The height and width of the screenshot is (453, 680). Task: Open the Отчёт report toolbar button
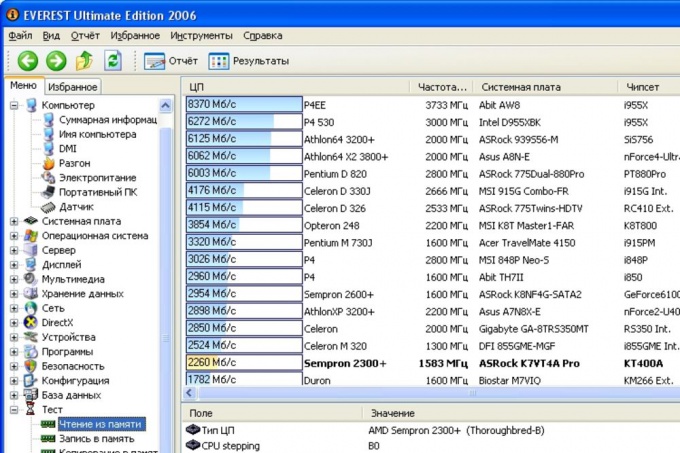click(171, 61)
